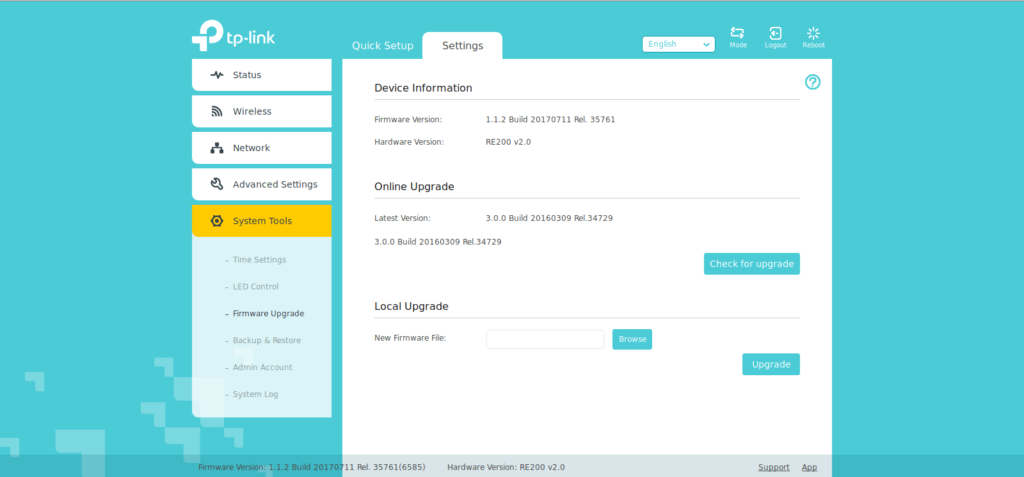Click the Mode icon in header
Viewport: 1024px width, 477px height.
pos(737,34)
